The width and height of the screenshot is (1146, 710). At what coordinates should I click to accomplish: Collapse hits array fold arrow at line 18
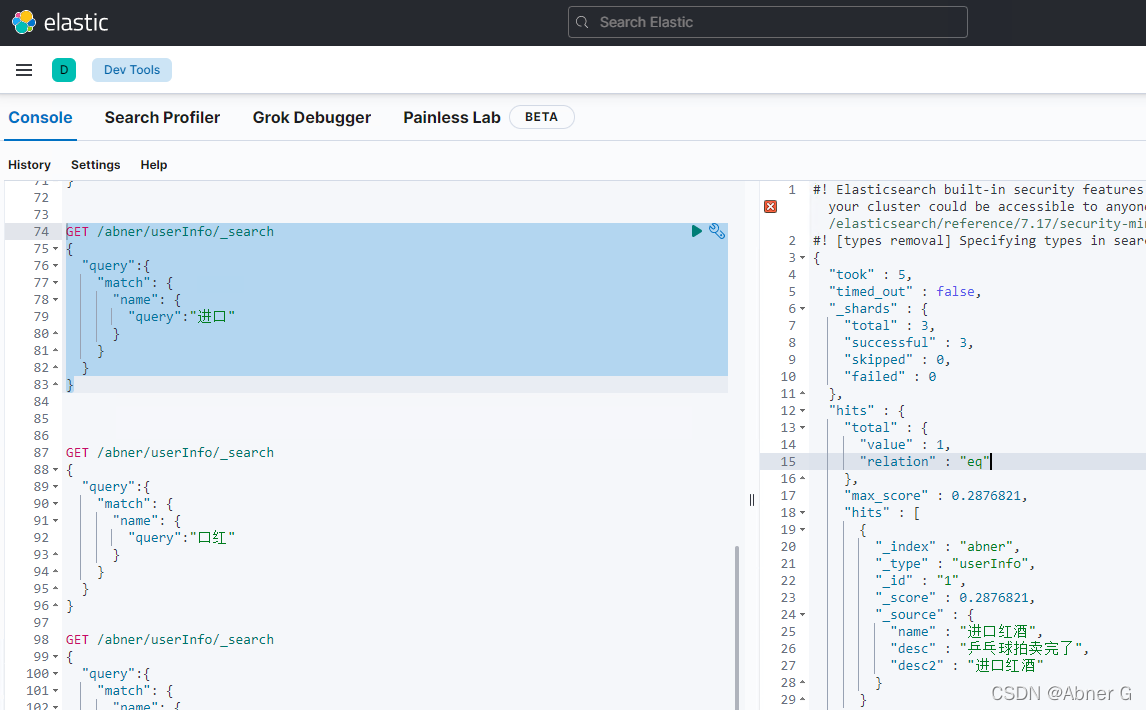pyautogui.click(x=802, y=513)
